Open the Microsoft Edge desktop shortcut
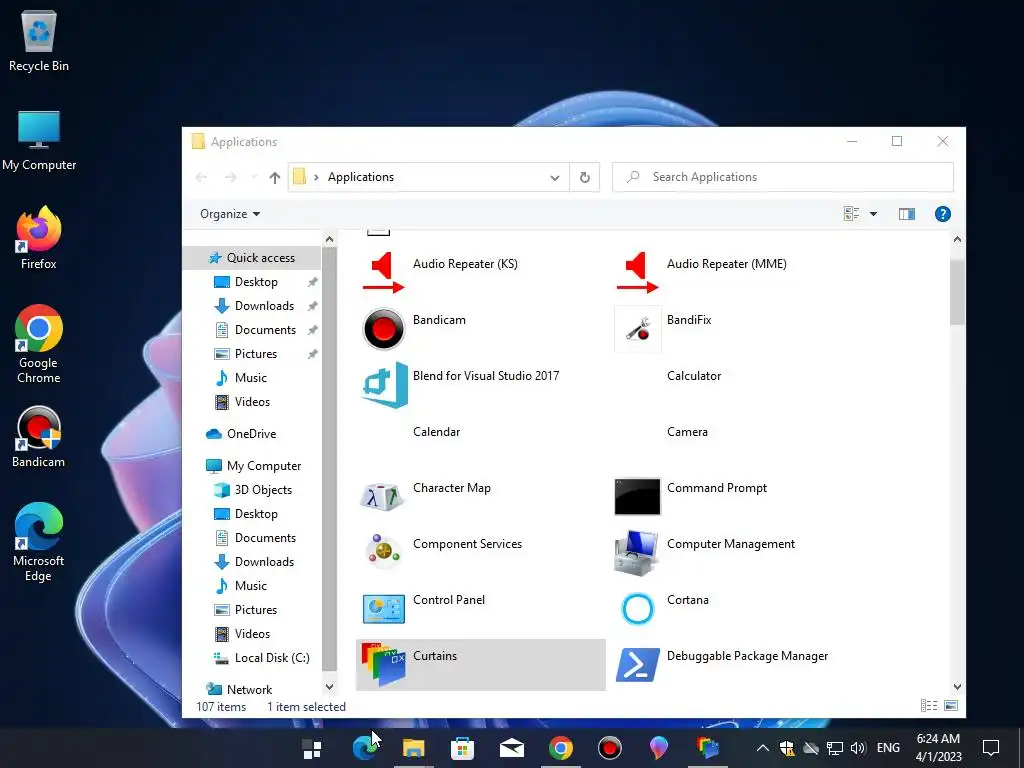Screen dimensions: 1024x768 [39, 542]
